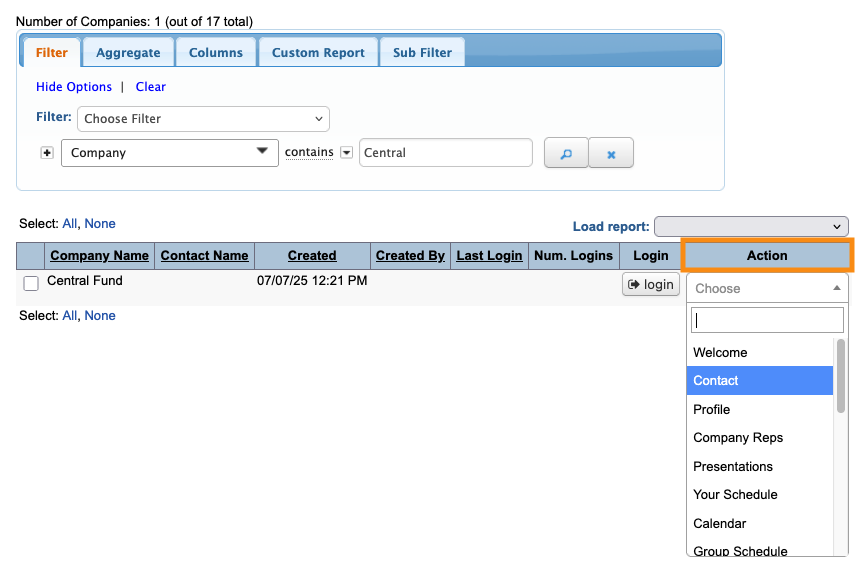This screenshot has height=575, width=868.
Task: Open the Columns tab
Action: (216, 53)
